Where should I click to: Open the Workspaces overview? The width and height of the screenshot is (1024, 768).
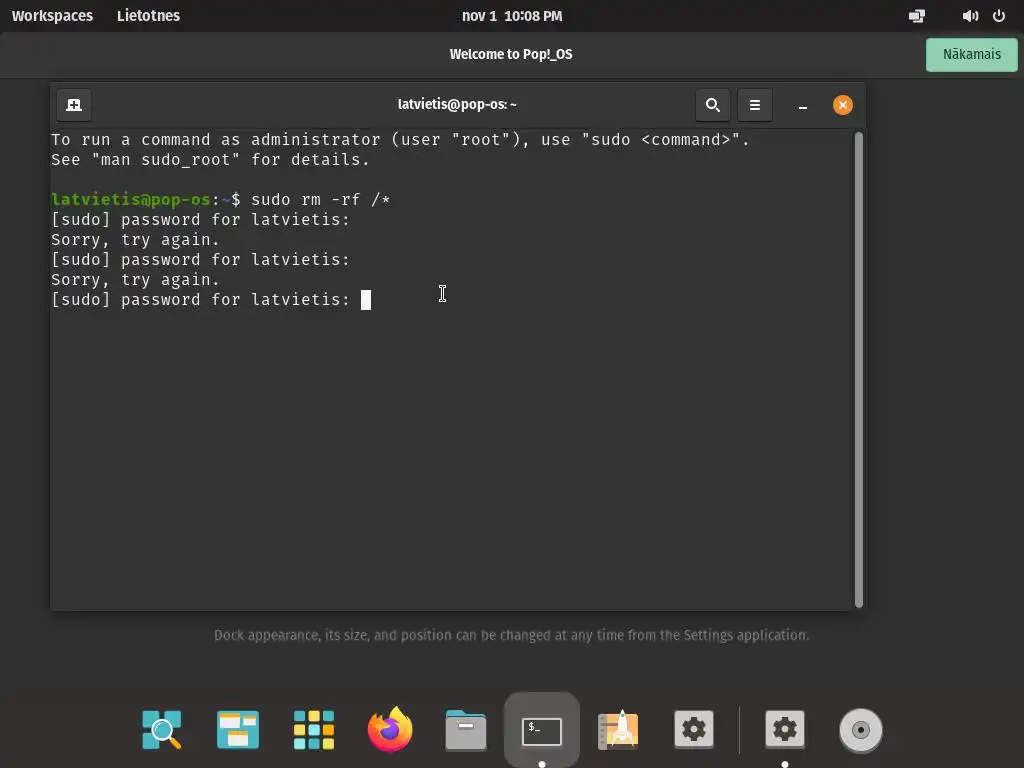[x=52, y=16]
